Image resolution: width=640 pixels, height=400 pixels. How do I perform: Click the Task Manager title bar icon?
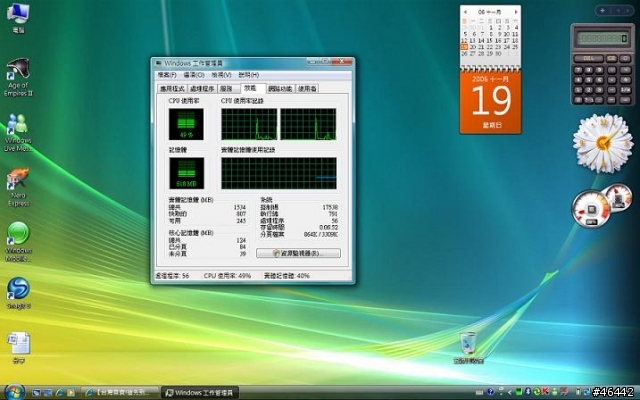pyautogui.click(x=158, y=63)
